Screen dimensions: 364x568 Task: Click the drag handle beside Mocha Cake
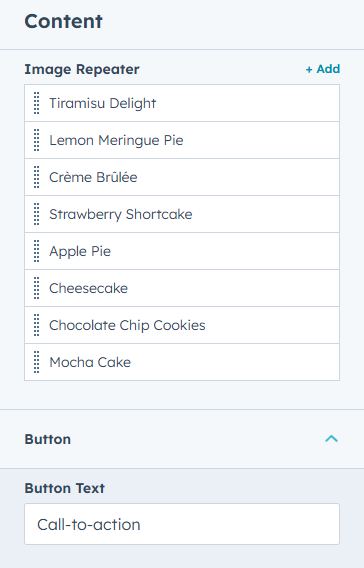click(x=37, y=362)
